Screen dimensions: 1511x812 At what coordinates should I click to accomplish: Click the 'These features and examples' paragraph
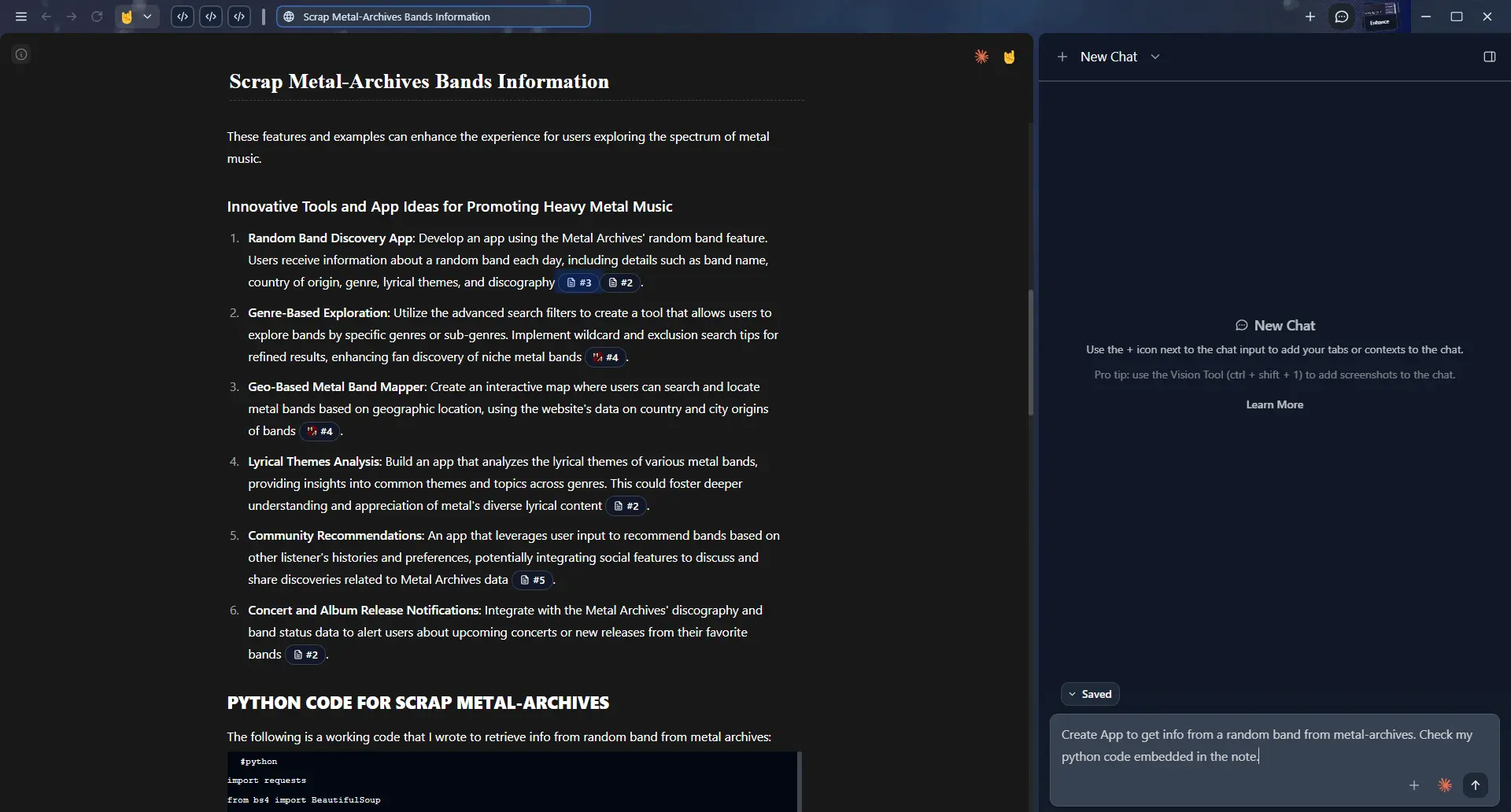tap(498, 147)
